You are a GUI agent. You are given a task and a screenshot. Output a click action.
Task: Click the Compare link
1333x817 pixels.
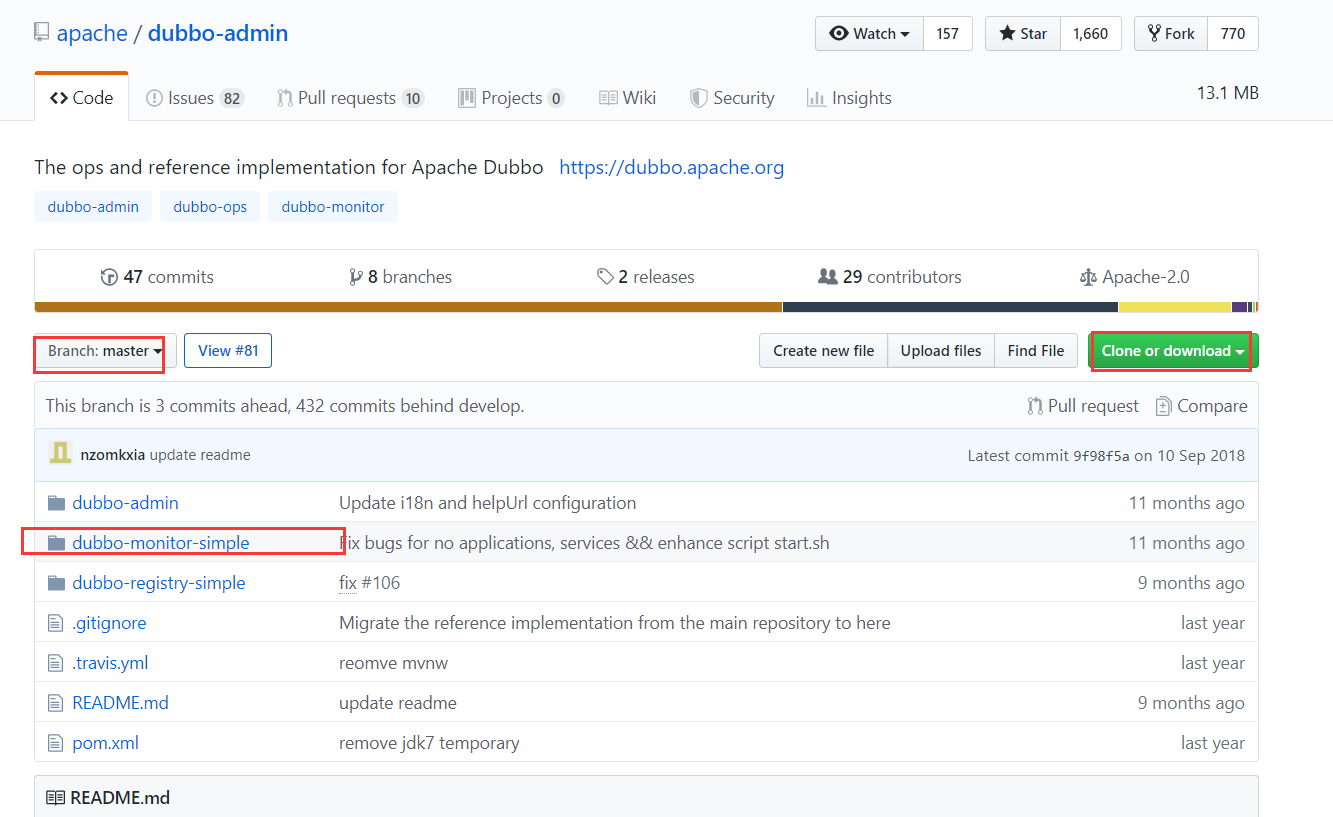click(1202, 406)
